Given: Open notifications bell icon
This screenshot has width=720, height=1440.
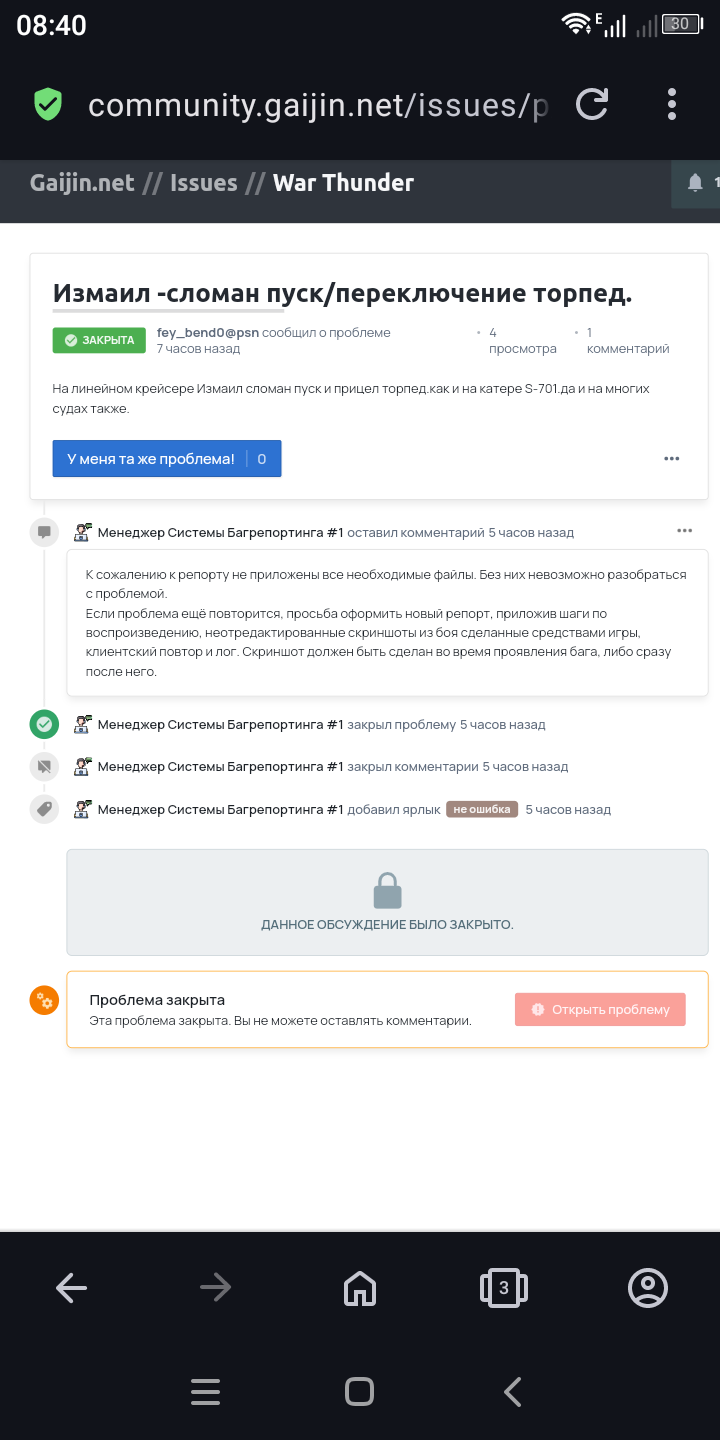Looking at the screenshot, I should pos(695,183).
